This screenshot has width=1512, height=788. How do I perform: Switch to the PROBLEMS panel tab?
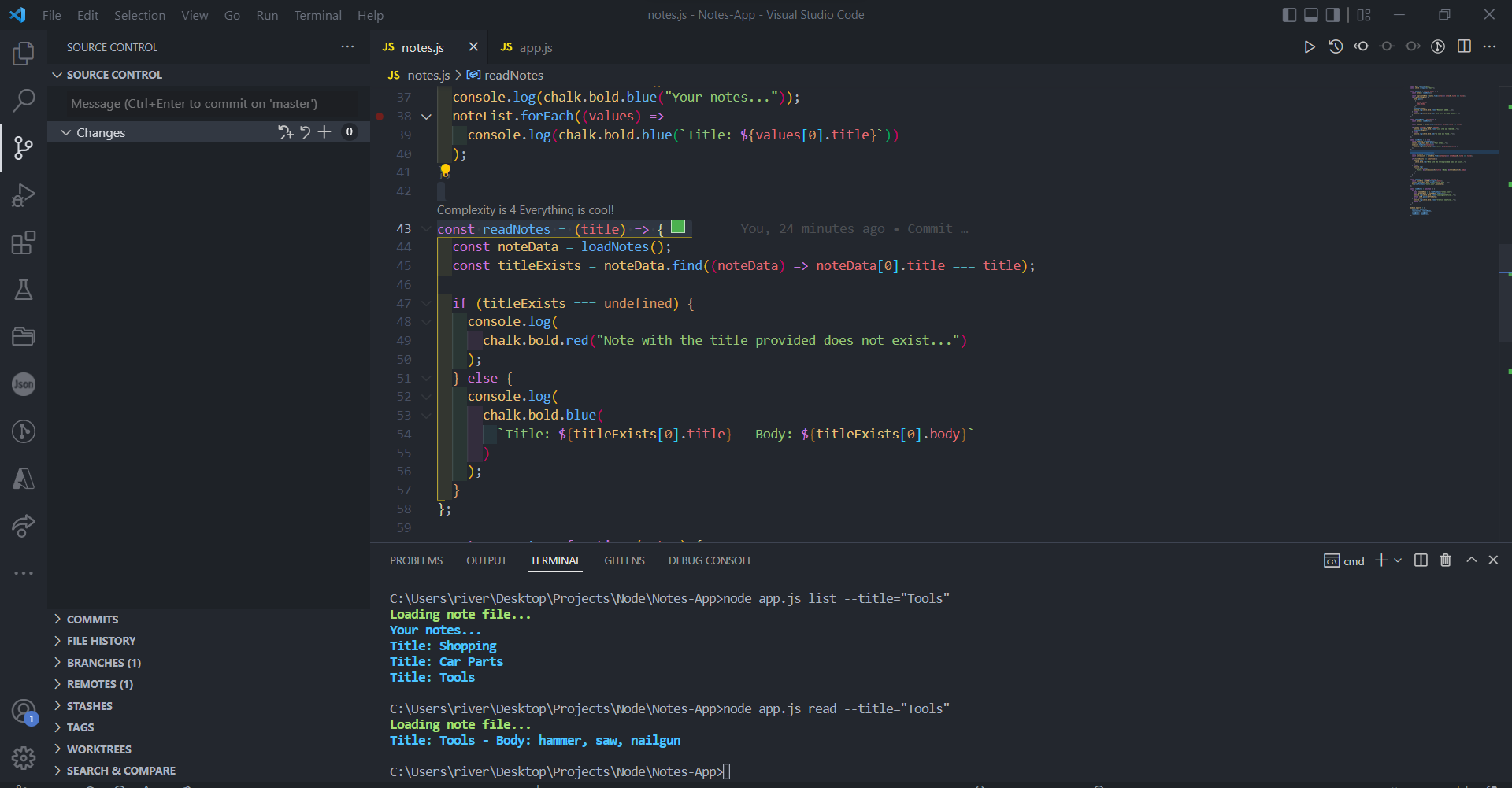(416, 560)
